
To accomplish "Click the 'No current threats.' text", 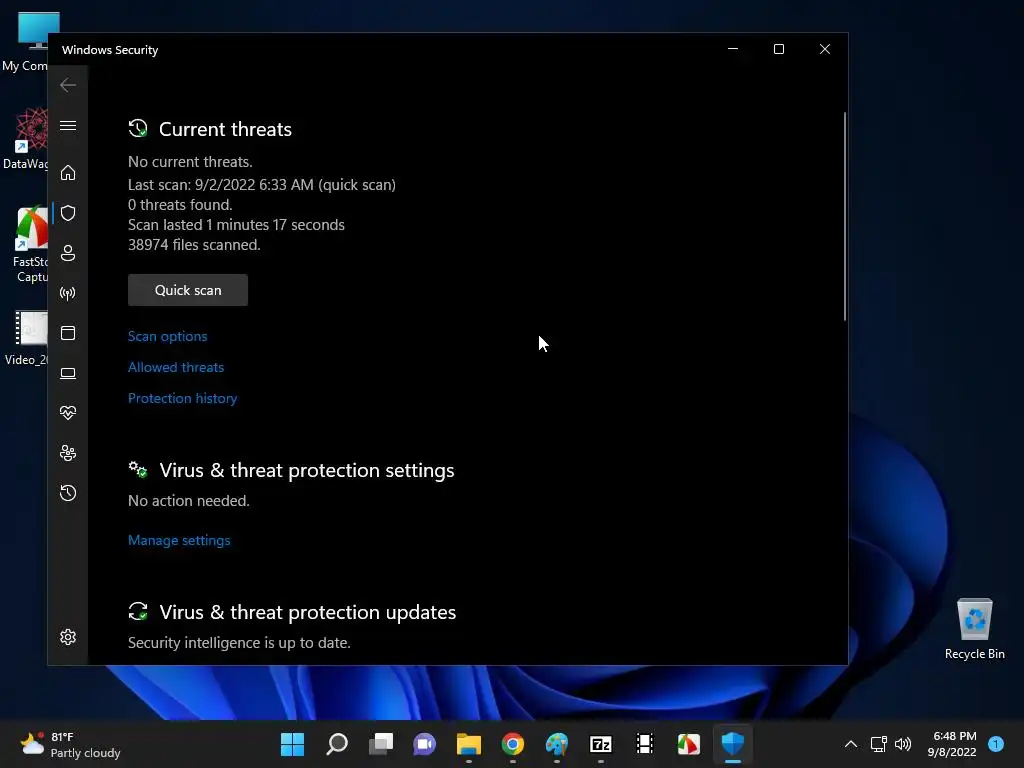I will (190, 161).
